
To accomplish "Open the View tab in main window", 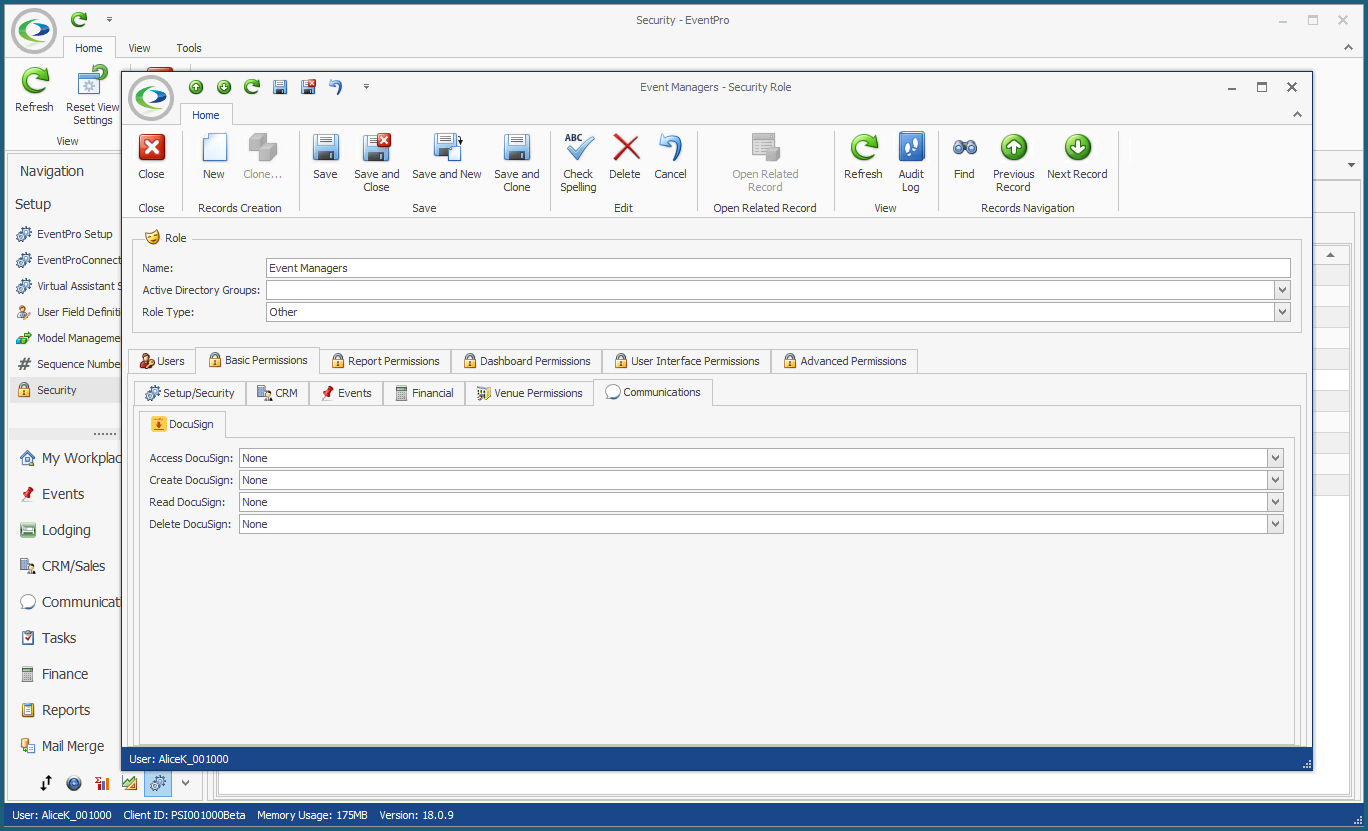I will (x=140, y=48).
